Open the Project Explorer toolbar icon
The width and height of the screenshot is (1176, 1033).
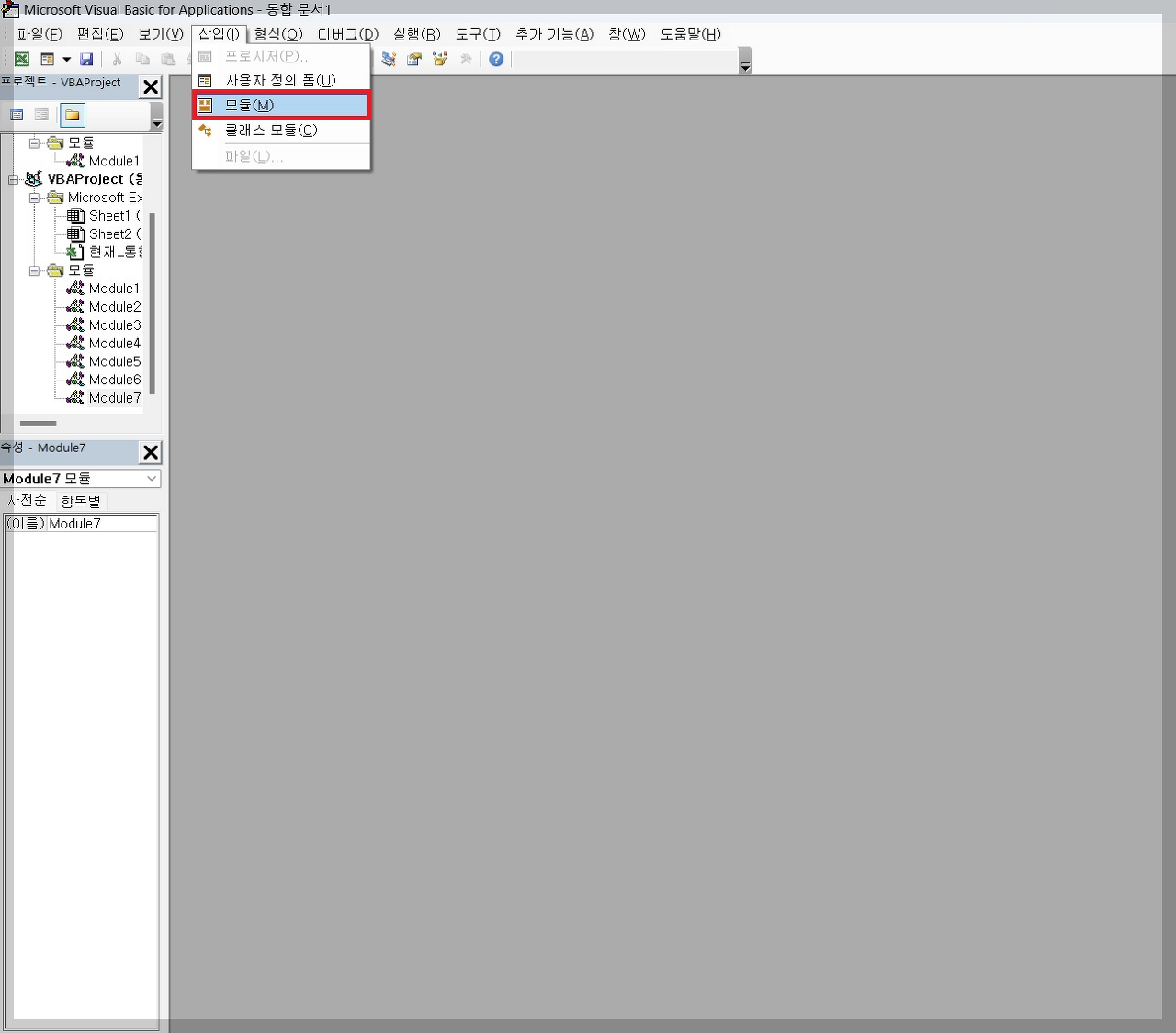point(389,59)
